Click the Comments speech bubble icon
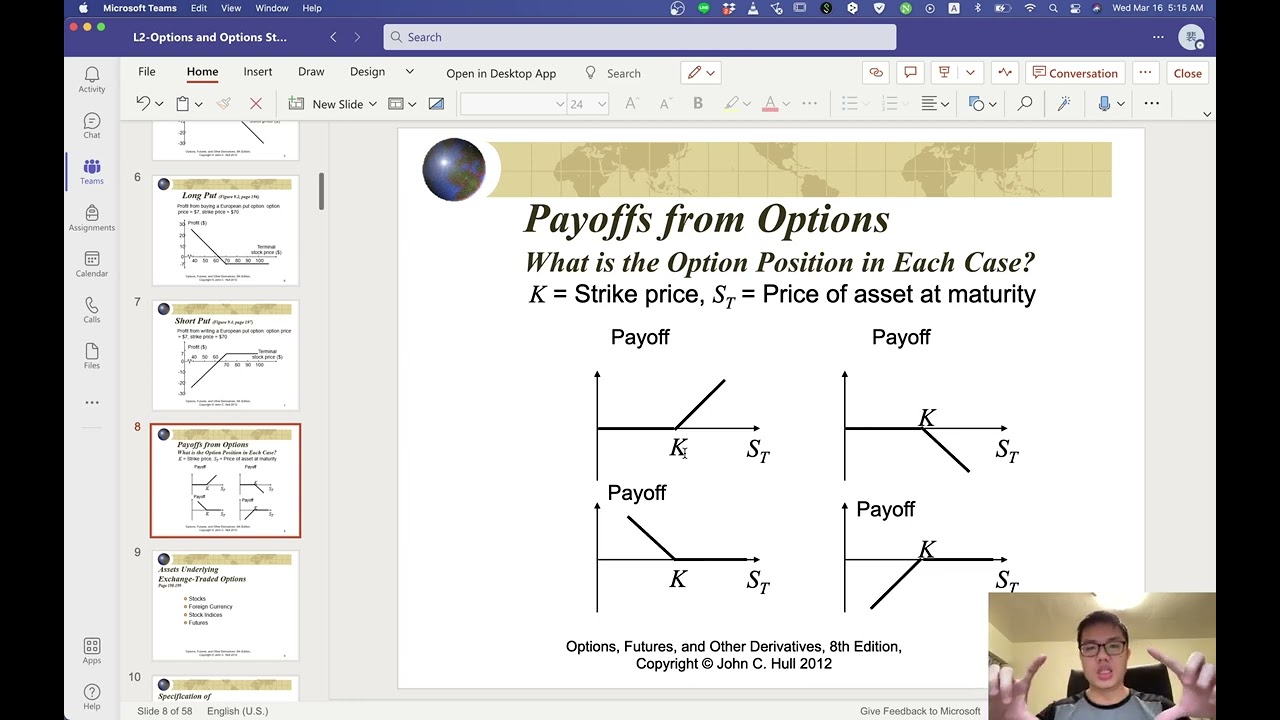Screen dimensions: 1280x720 (910, 73)
